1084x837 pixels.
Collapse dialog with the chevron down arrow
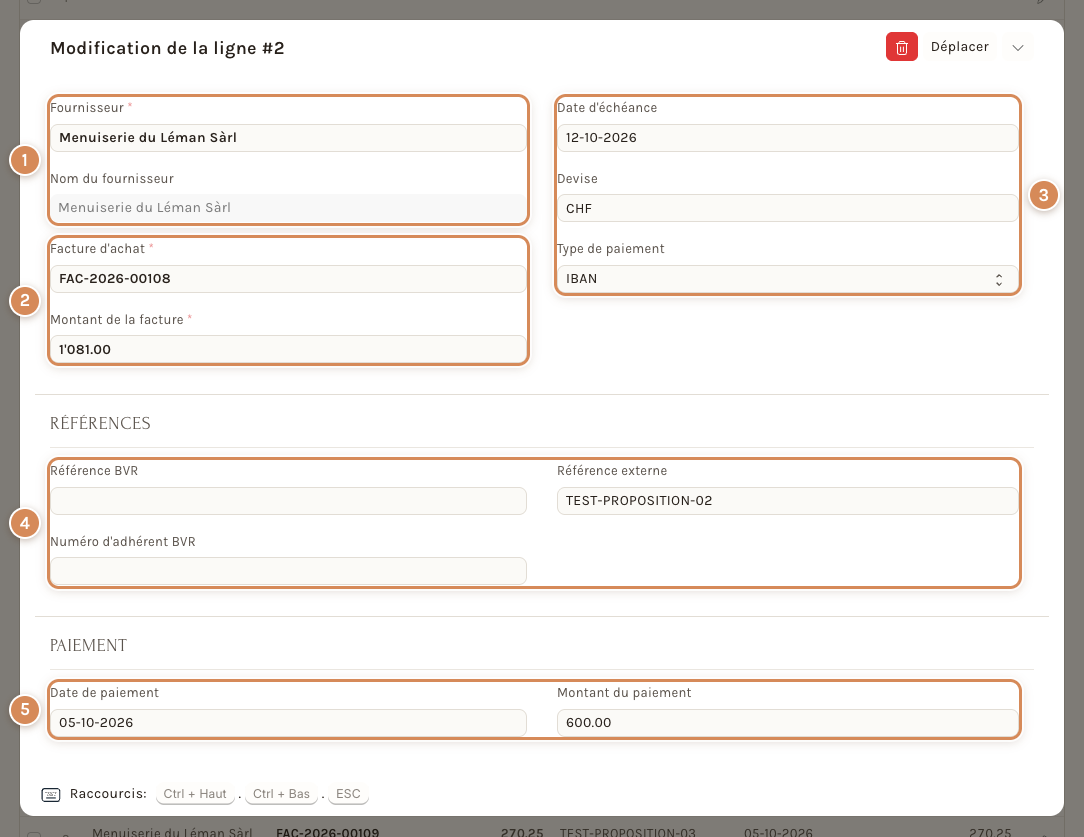click(x=1018, y=47)
